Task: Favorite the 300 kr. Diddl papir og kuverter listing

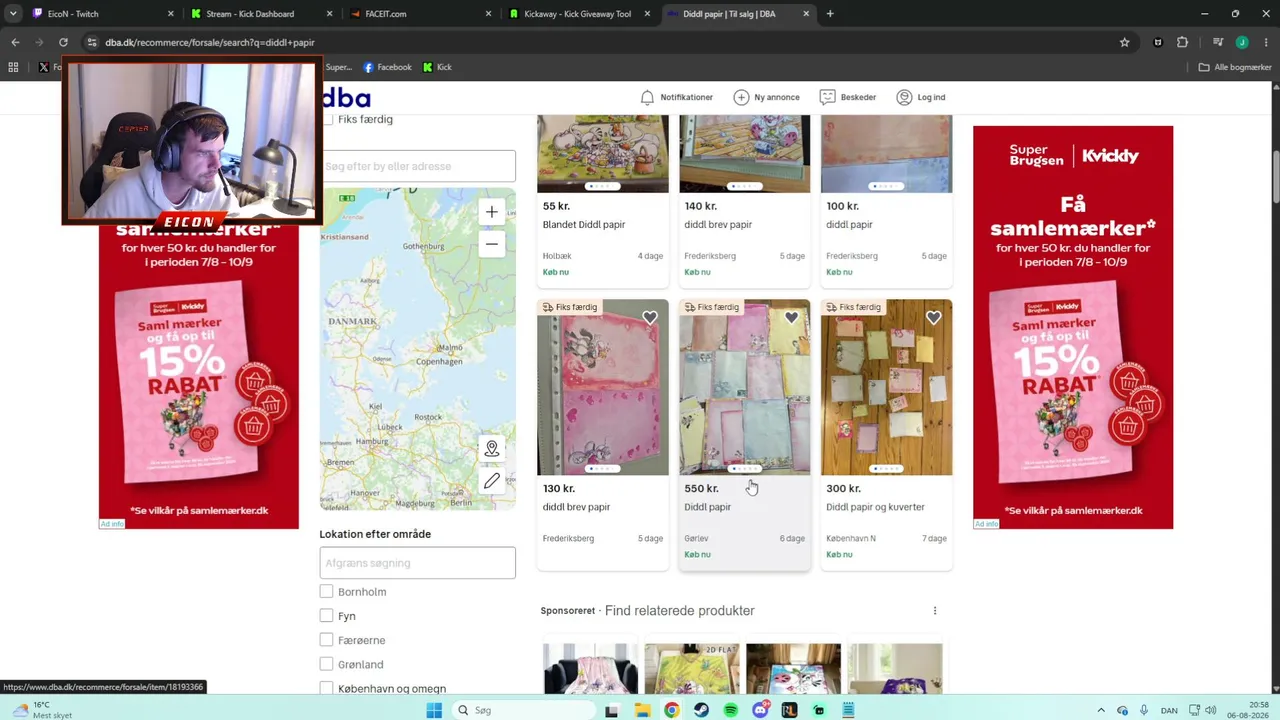Action: tap(933, 318)
